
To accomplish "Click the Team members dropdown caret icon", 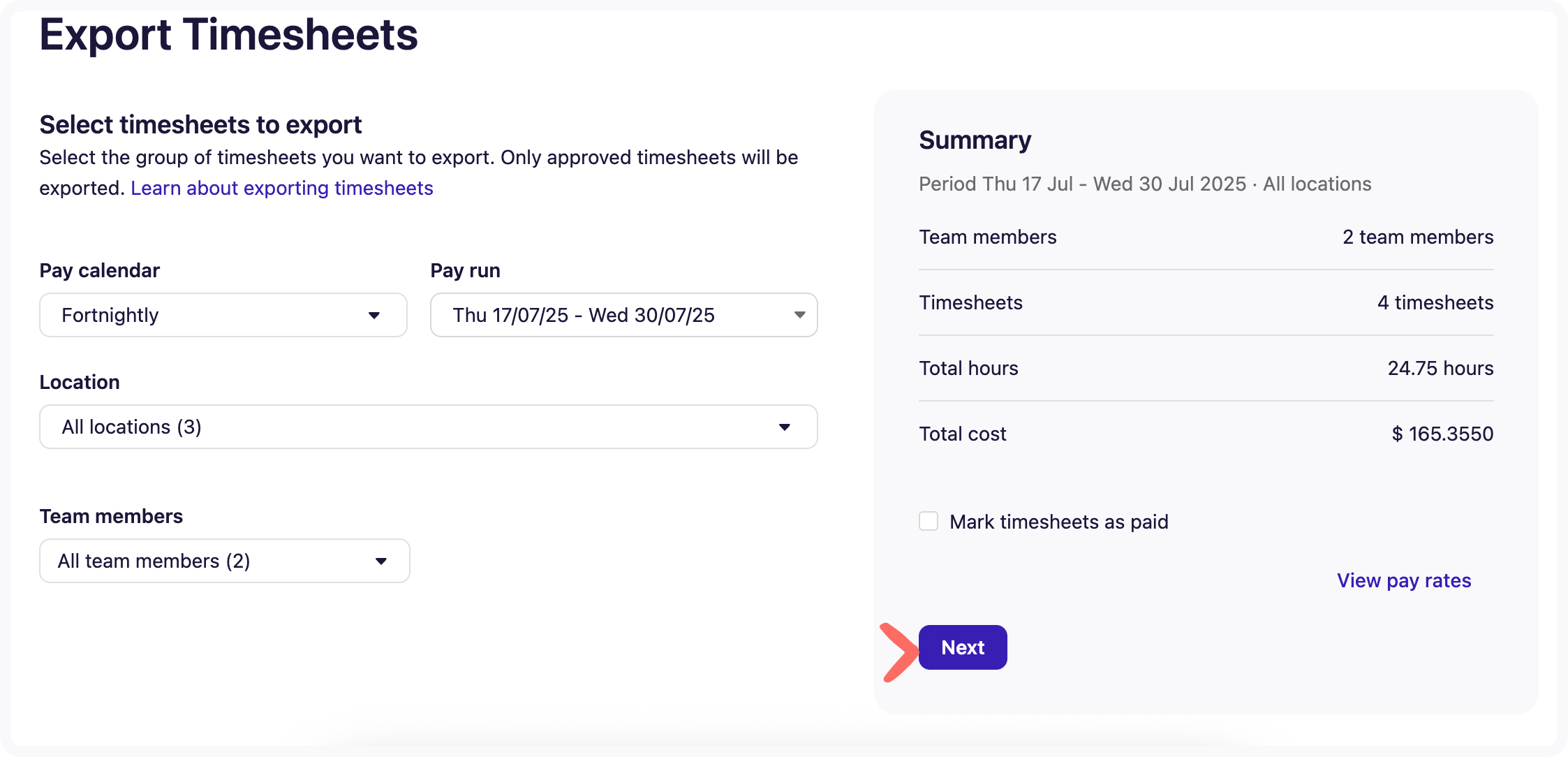I will [x=381, y=561].
